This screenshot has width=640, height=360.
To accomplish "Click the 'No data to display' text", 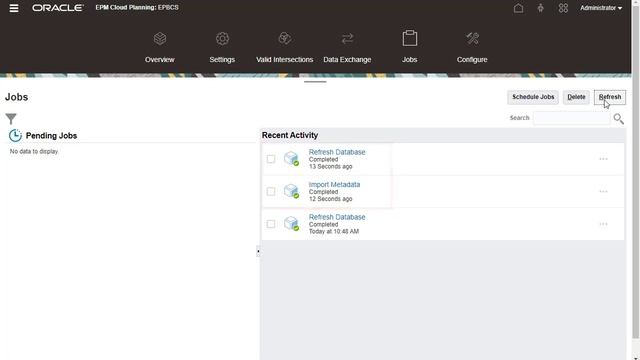I will click(x=34, y=151).
